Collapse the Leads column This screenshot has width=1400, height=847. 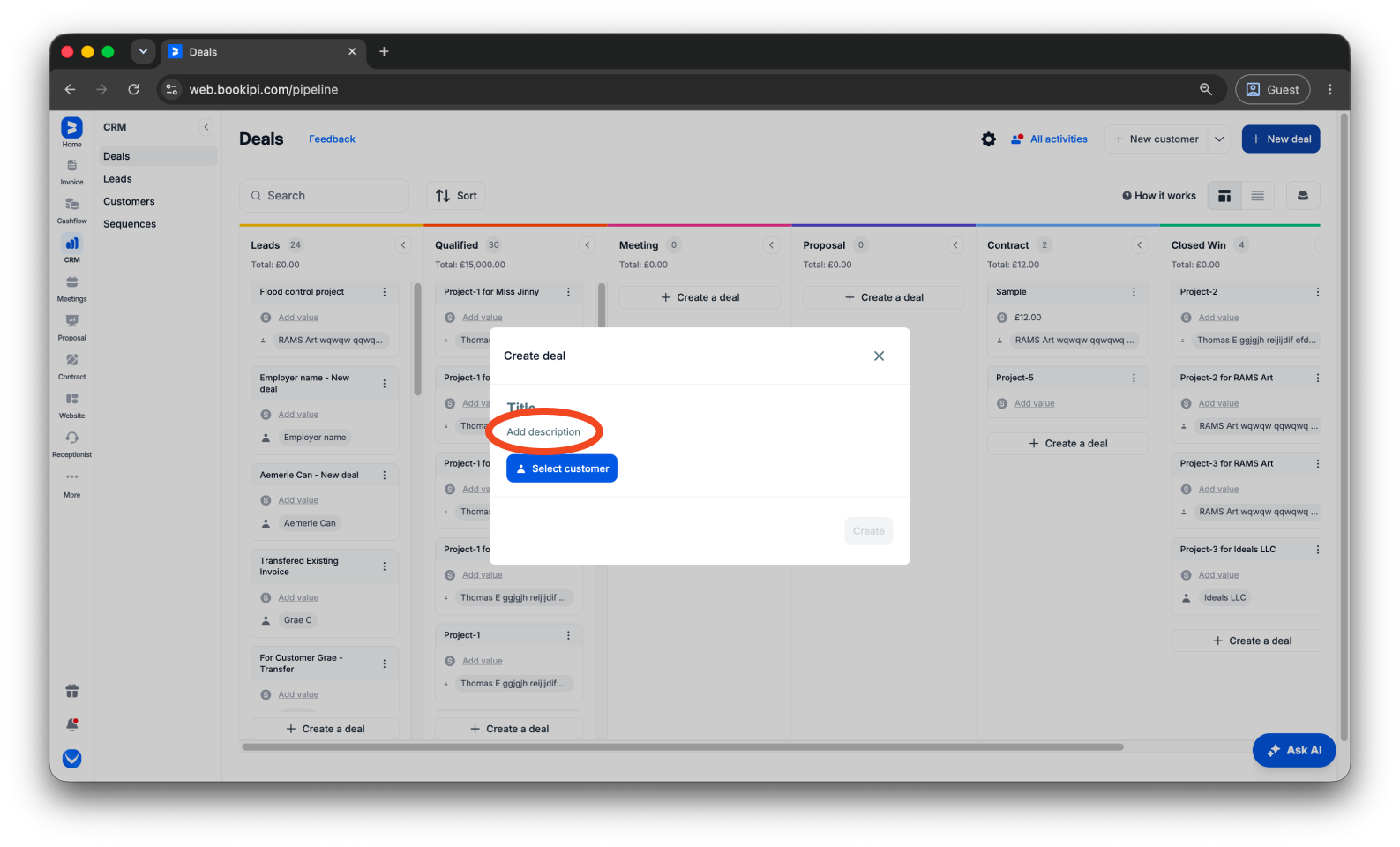tap(403, 245)
